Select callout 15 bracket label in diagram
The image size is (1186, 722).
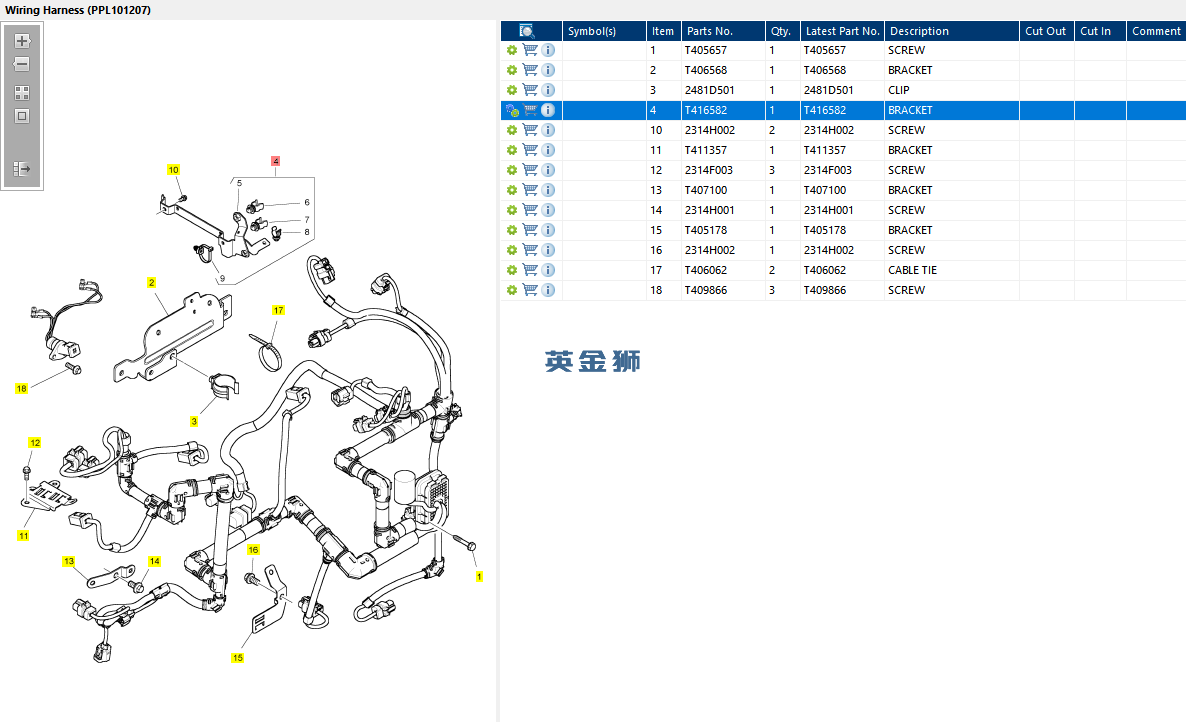click(238, 658)
